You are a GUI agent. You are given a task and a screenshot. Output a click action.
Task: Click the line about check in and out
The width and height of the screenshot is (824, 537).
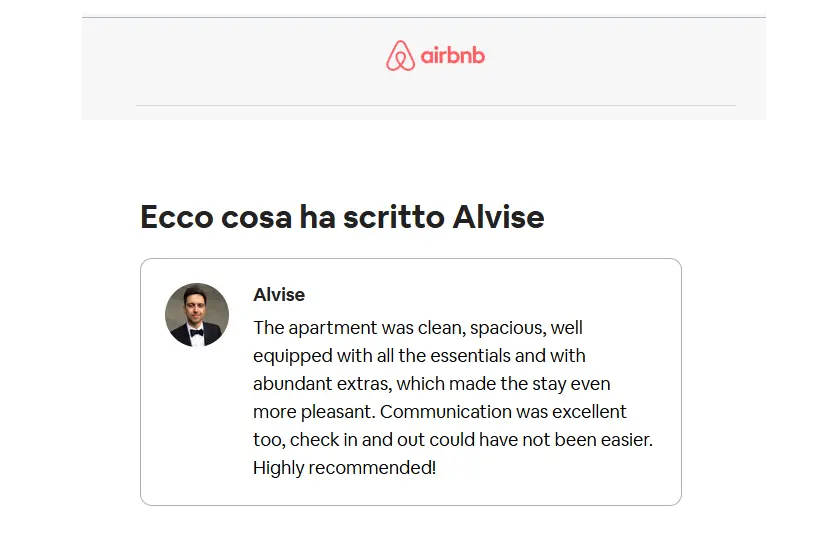pos(453,440)
